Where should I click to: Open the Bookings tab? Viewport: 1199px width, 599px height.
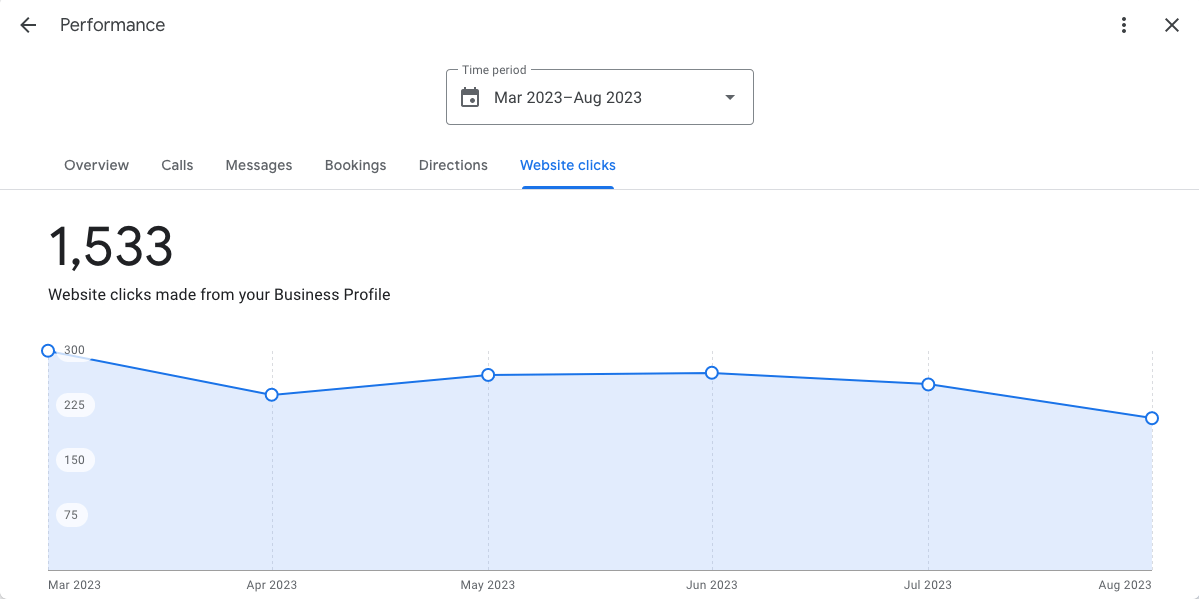pyautogui.click(x=356, y=165)
